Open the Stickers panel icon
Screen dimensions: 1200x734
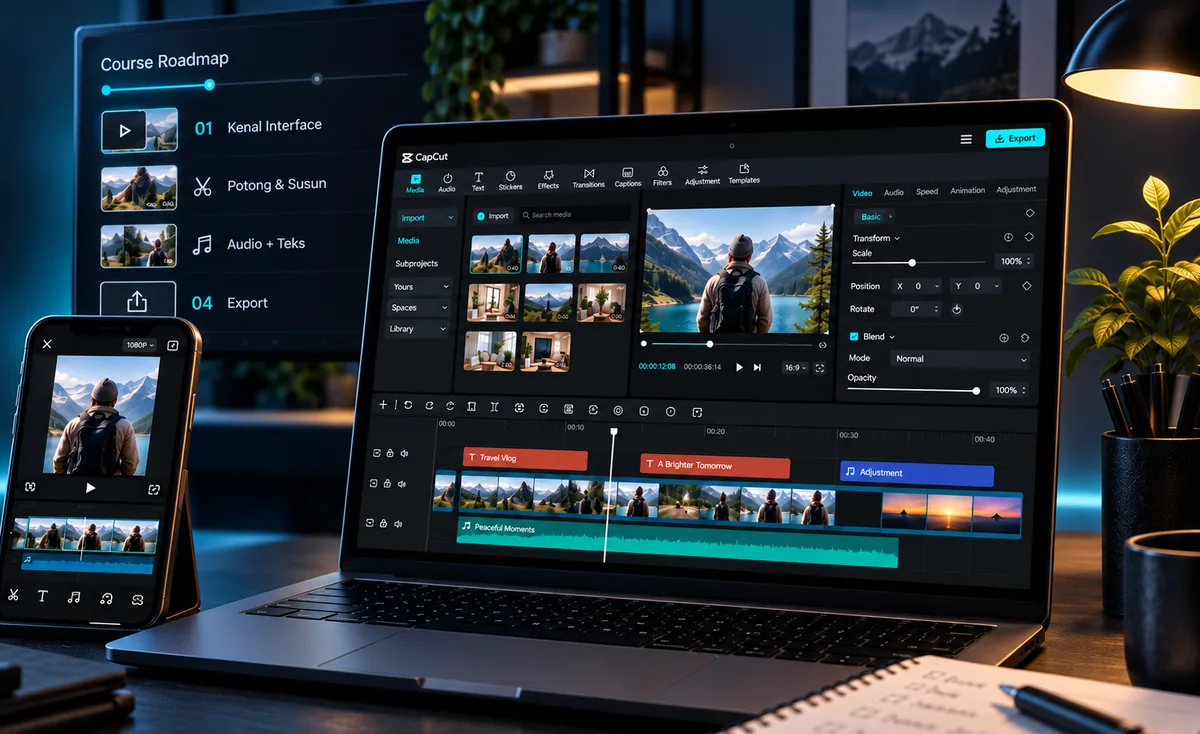pyautogui.click(x=510, y=180)
